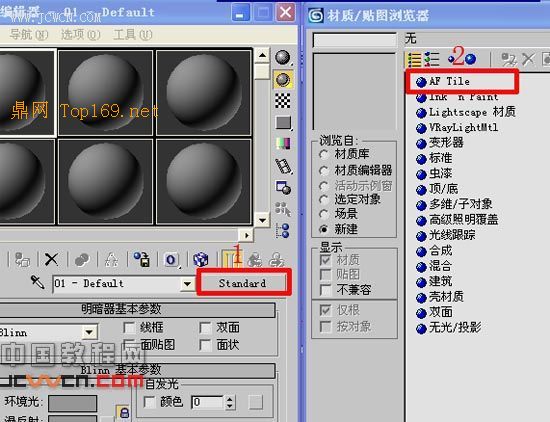Click the Reset Map X icon
This screenshot has height=422, width=550.
tap(51, 260)
